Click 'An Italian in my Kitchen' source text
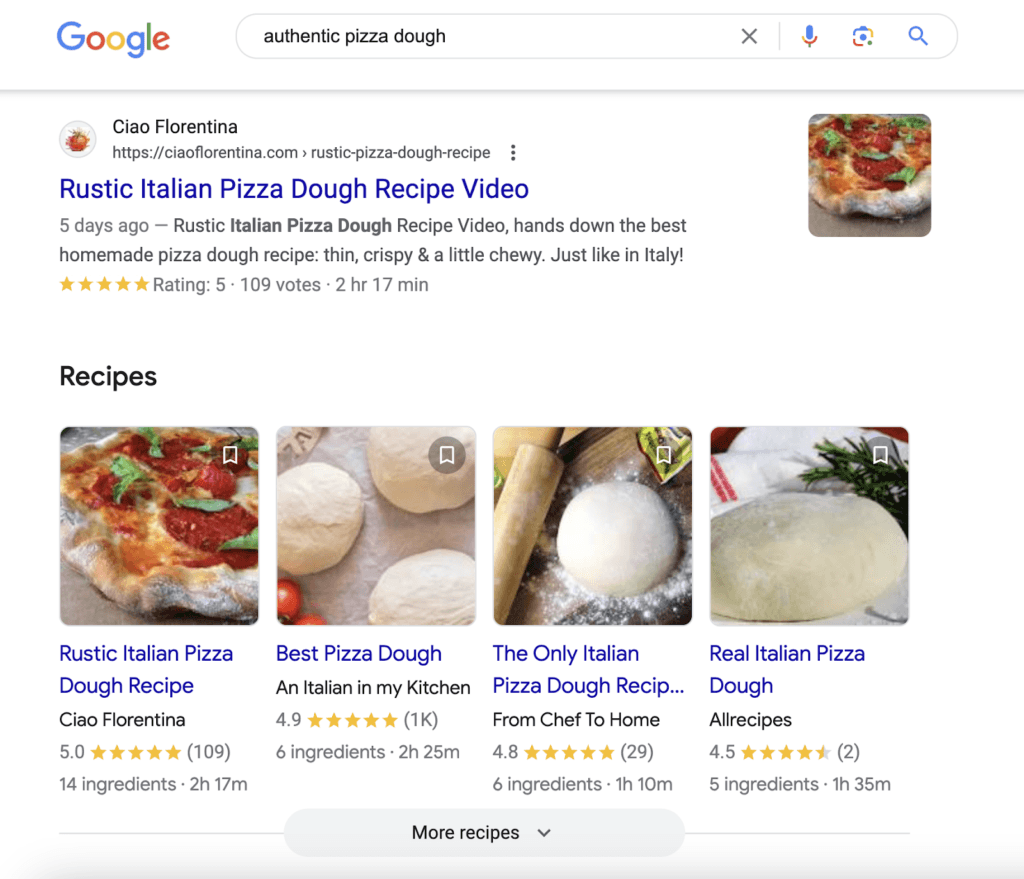The image size is (1024, 879). tap(373, 687)
